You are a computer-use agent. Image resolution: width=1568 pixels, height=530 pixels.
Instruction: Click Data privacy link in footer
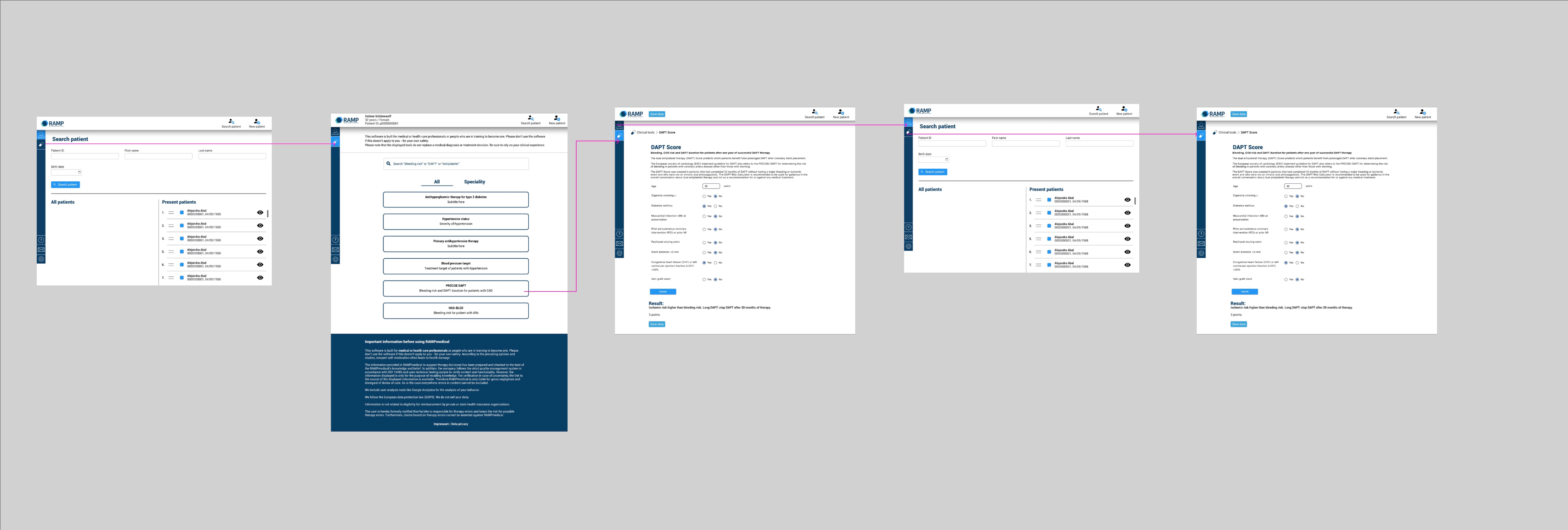459,424
